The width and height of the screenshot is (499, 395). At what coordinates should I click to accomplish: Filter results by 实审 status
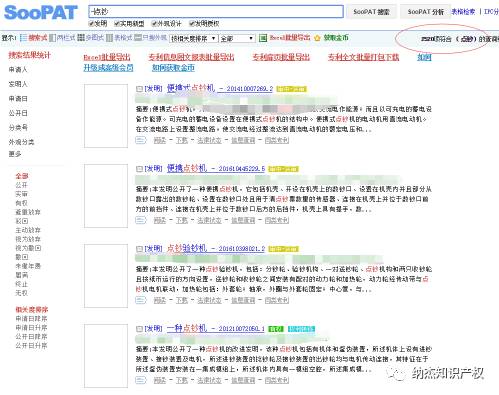tap(21, 194)
